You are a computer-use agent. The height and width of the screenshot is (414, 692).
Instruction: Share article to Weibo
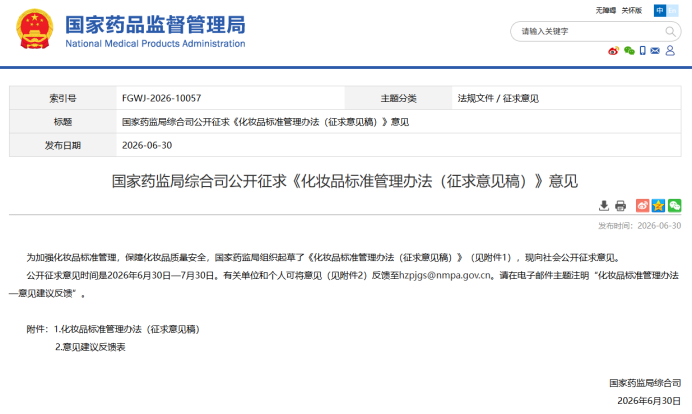coord(642,205)
